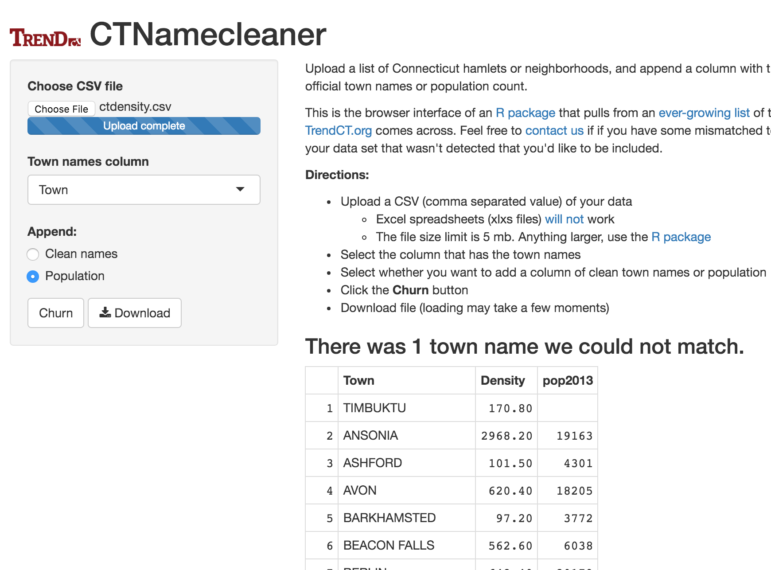Click the 6038 population value
The height and width of the screenshot is (570, 771).
click(x=578, y=546)
